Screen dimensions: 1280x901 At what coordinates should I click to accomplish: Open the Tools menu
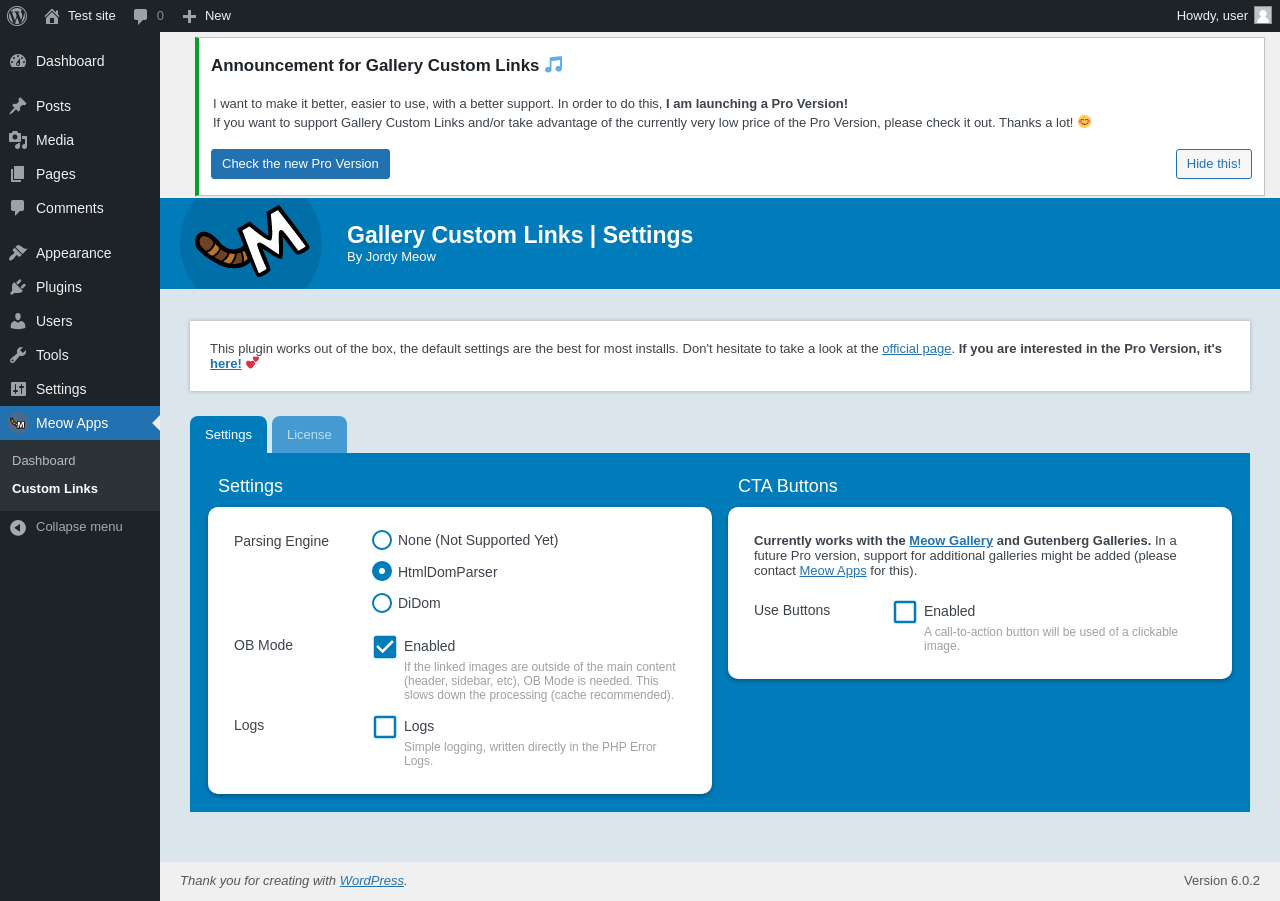[80, 355]
